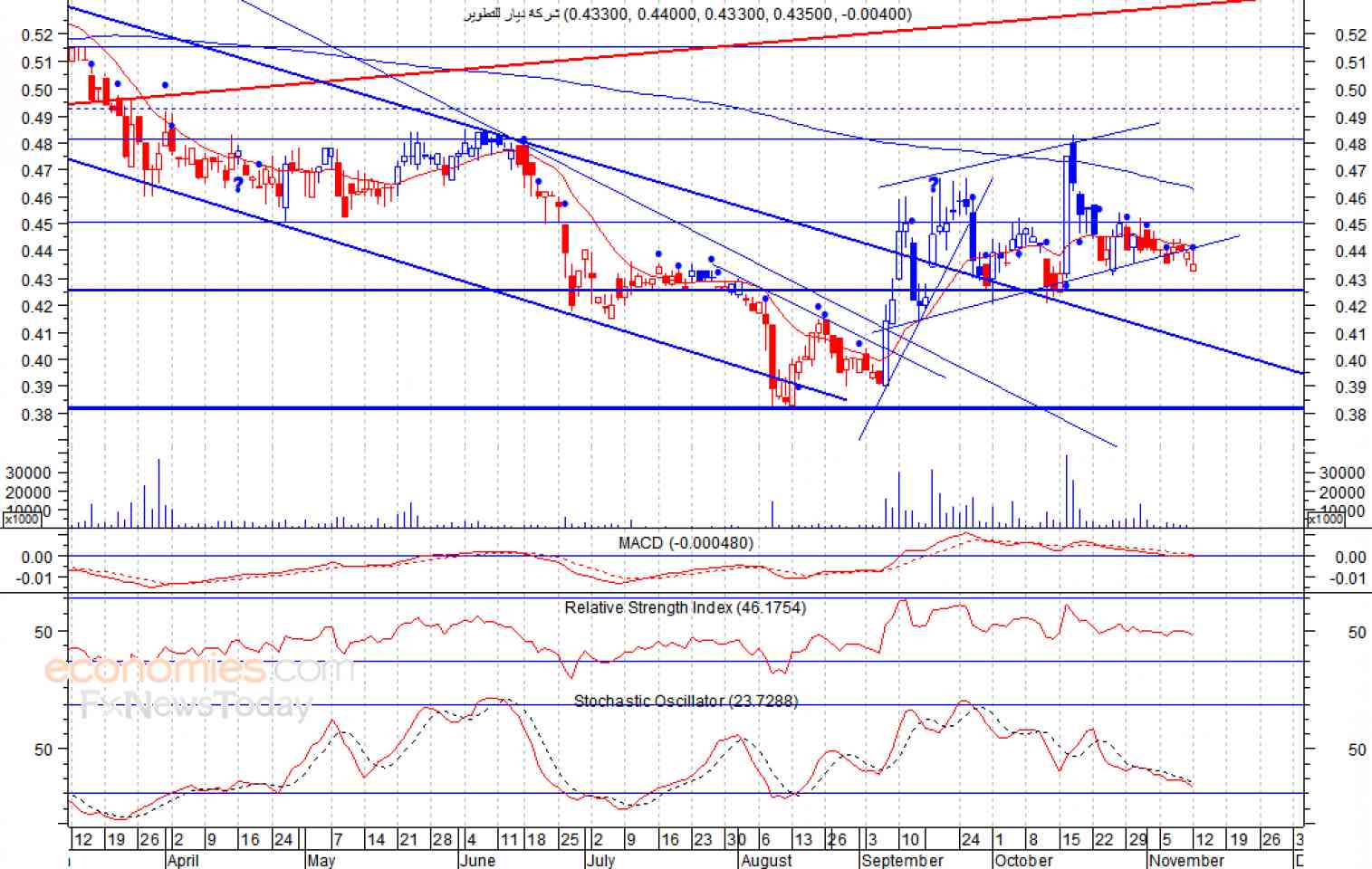Click the 30000 volume label on left axis
The image size is (1372, 869).
28,473
